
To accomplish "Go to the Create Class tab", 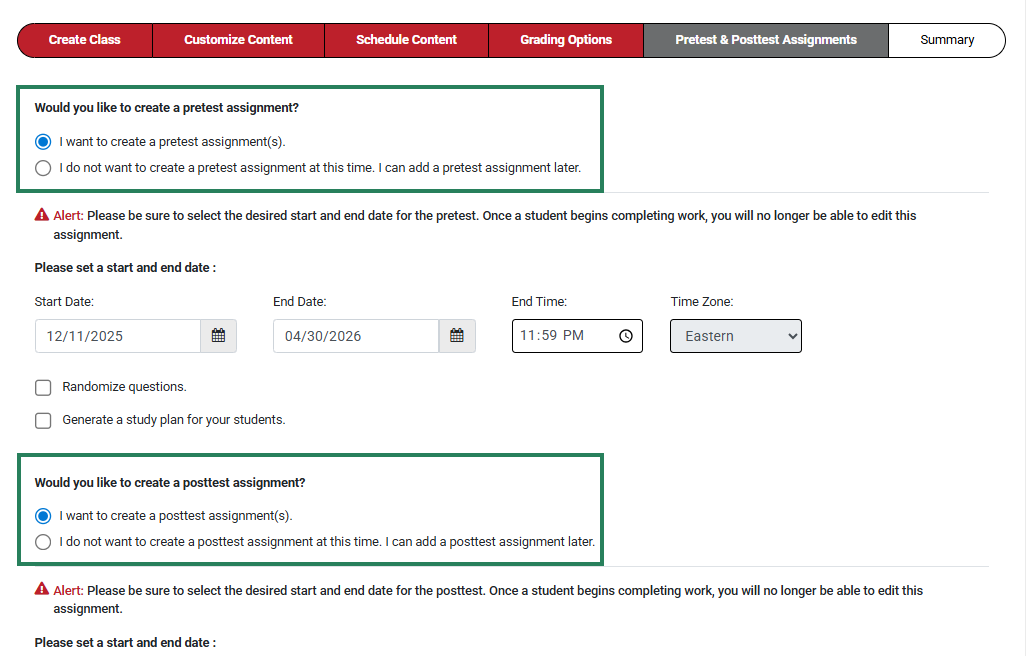I will pos(84,40).
